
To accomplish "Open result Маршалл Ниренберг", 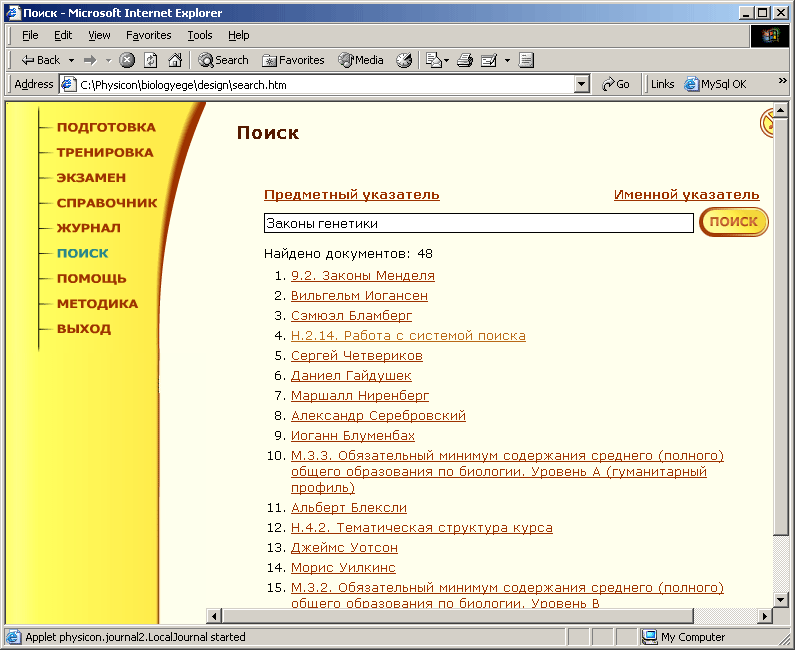I will coord(360,396).
